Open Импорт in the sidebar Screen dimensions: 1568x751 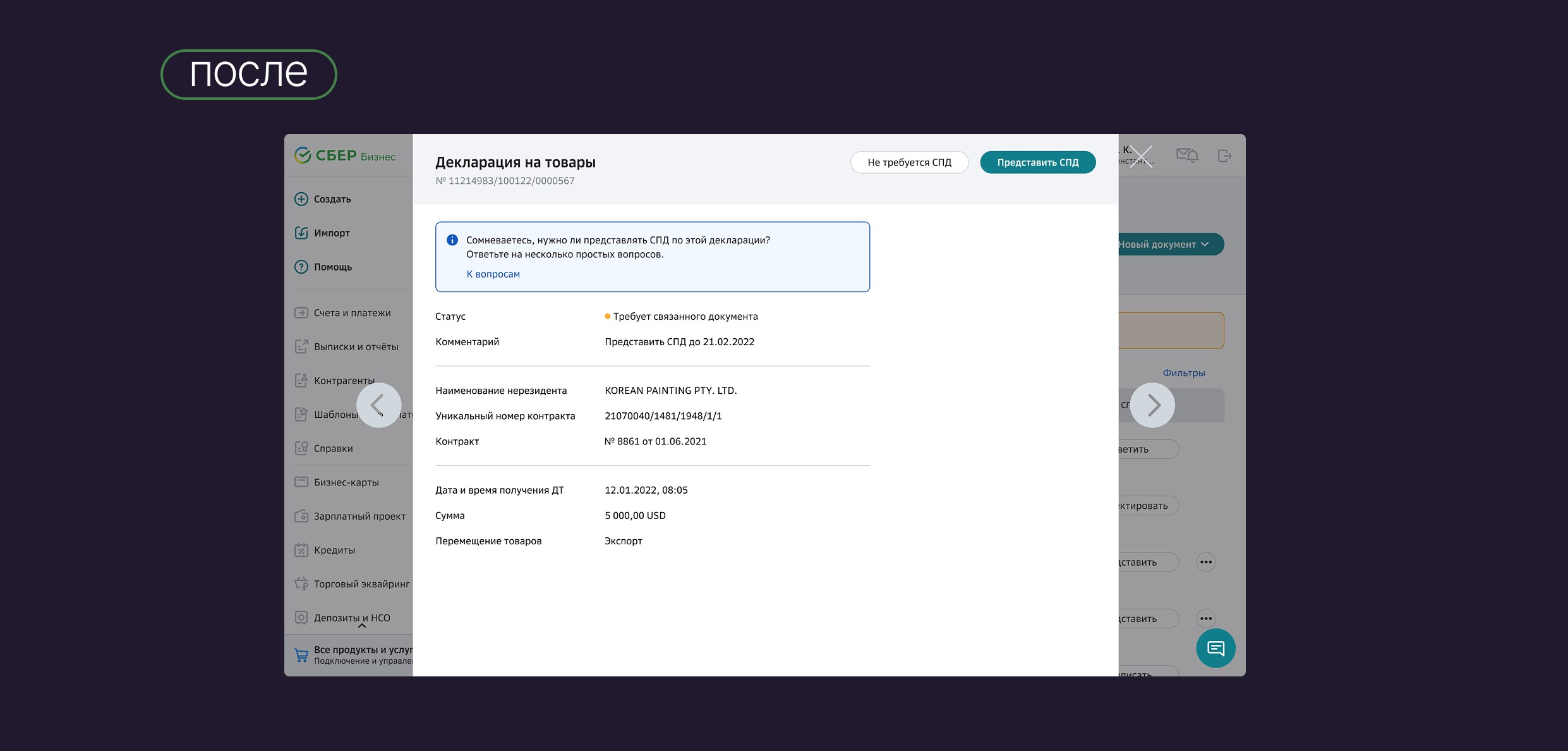(x=331, y=233)
